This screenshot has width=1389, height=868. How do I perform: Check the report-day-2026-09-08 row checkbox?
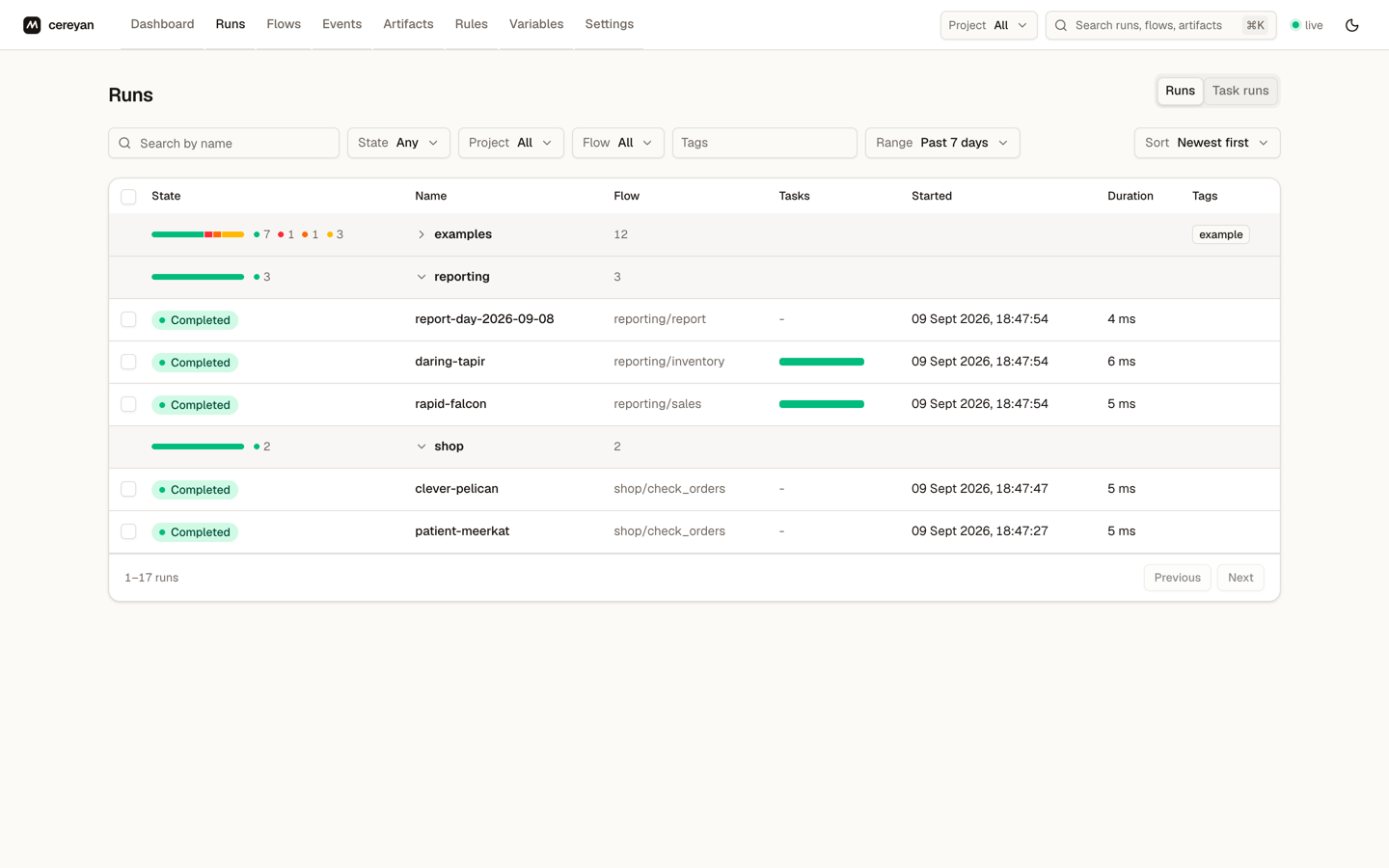(x=128, y=319)
